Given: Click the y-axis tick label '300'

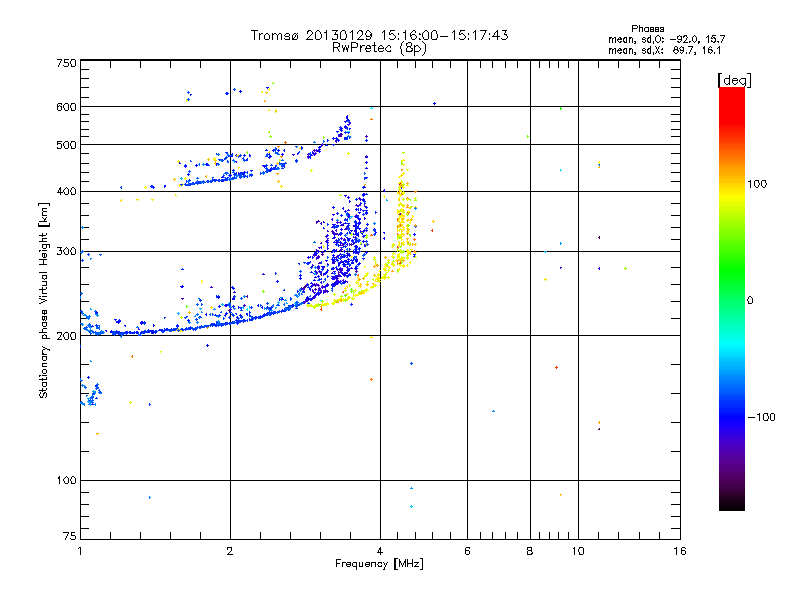Looking at the screenshot, I should [66, 252].
